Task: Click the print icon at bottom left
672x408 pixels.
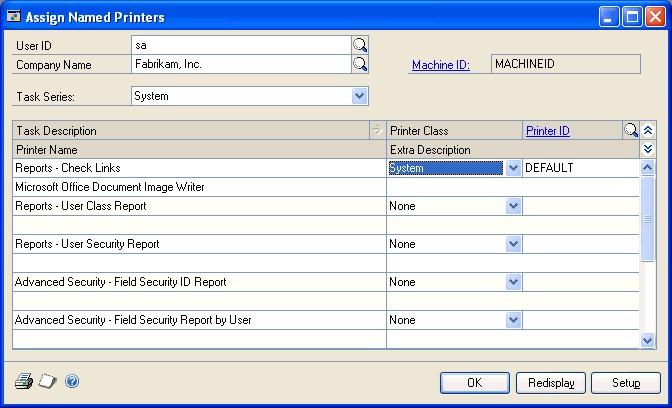Action: (24, 381)
